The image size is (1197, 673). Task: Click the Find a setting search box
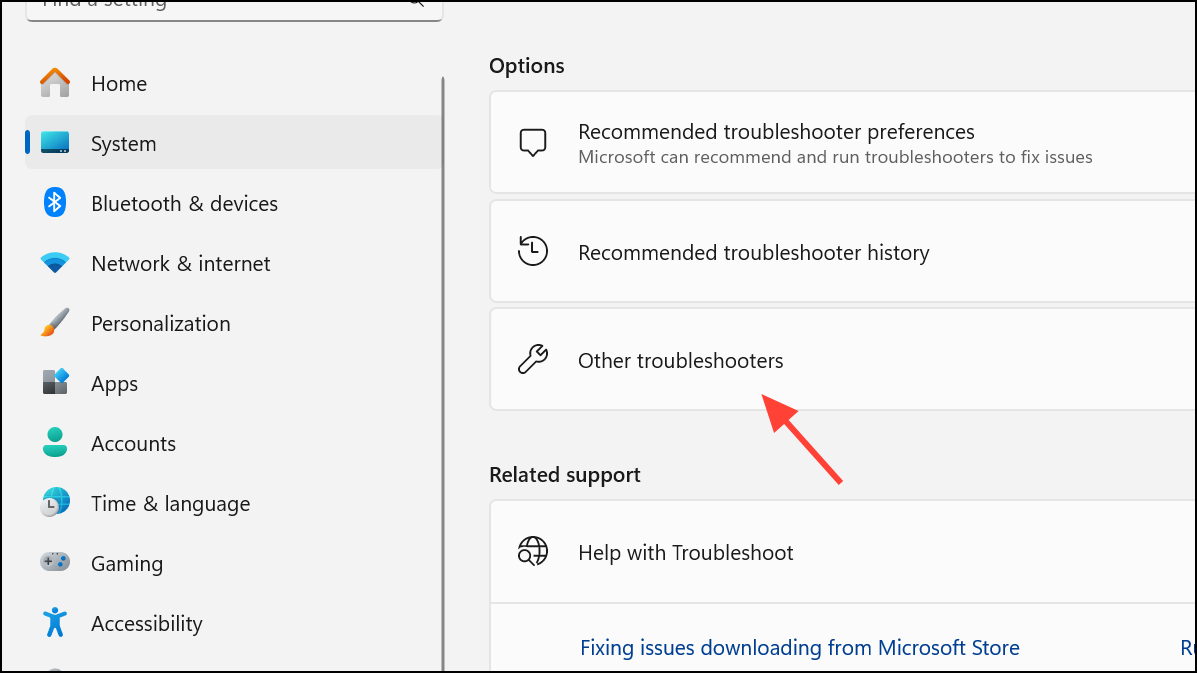pos(220,5)
